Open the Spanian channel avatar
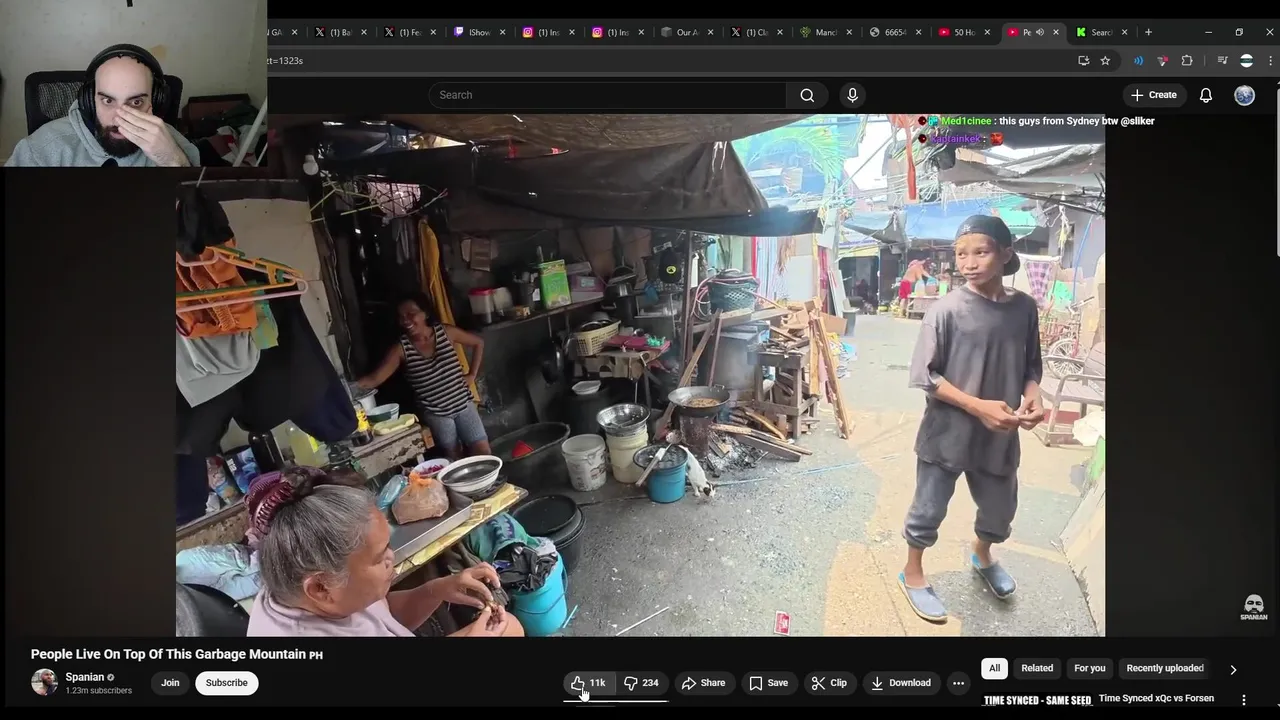 (44, 682)
